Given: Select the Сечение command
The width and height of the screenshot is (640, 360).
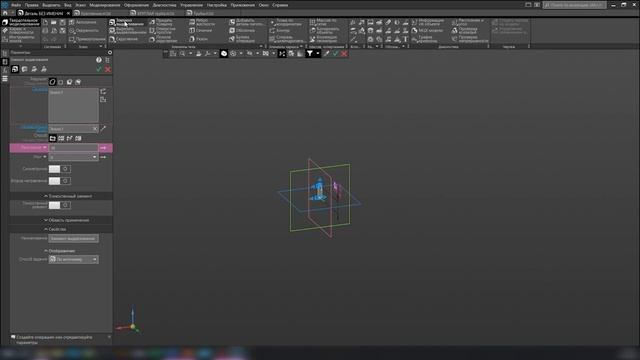Looking at the screenshot, I should 200,31.
